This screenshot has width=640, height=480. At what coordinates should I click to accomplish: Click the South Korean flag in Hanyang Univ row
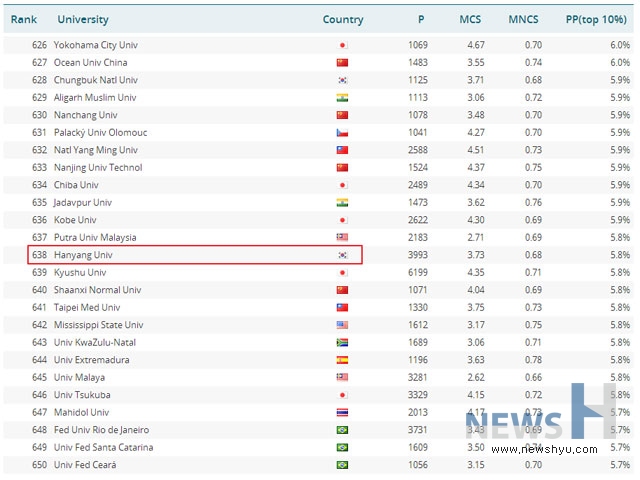pos(342,255)
